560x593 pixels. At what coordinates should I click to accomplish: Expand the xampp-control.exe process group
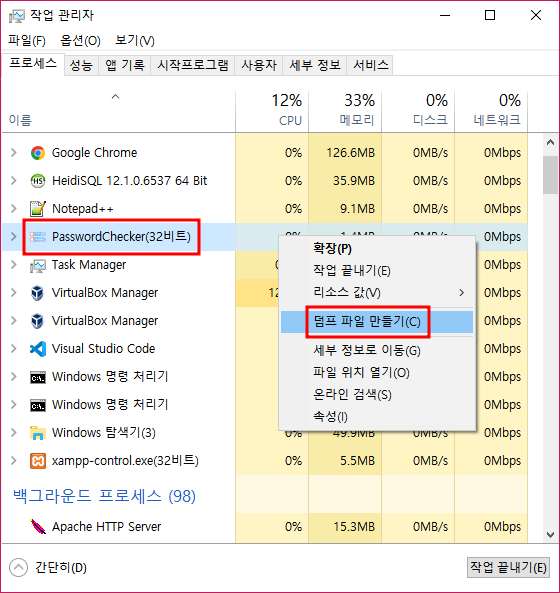(x=14, y=461)
